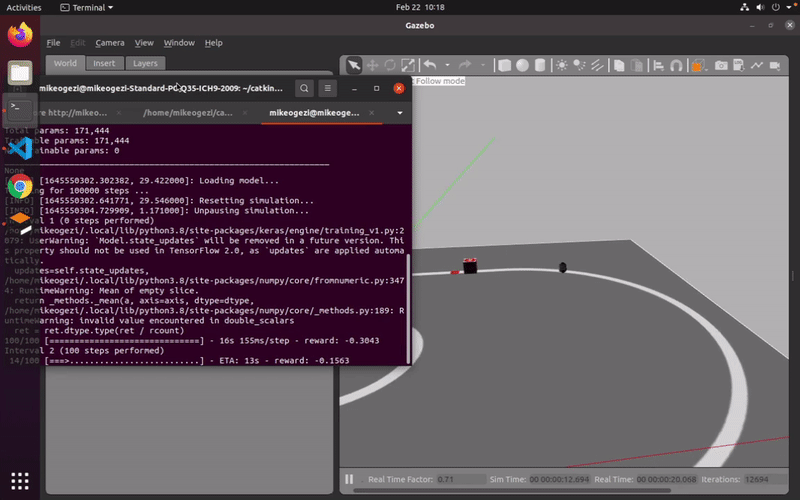Open the align tool

659,65
